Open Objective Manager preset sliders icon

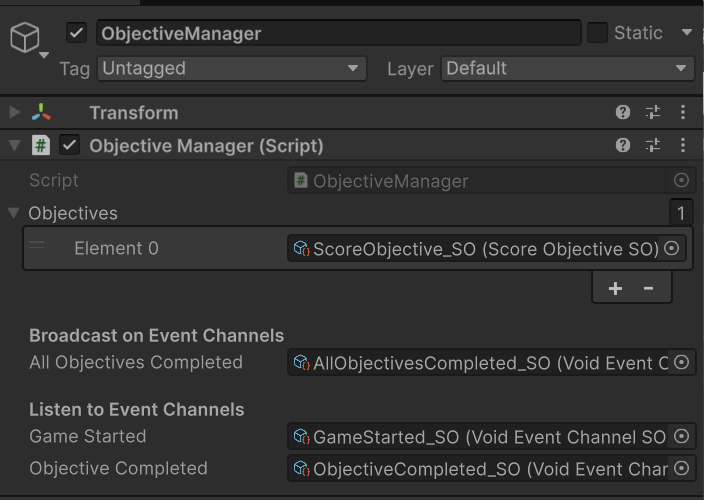tap(653, 145)
